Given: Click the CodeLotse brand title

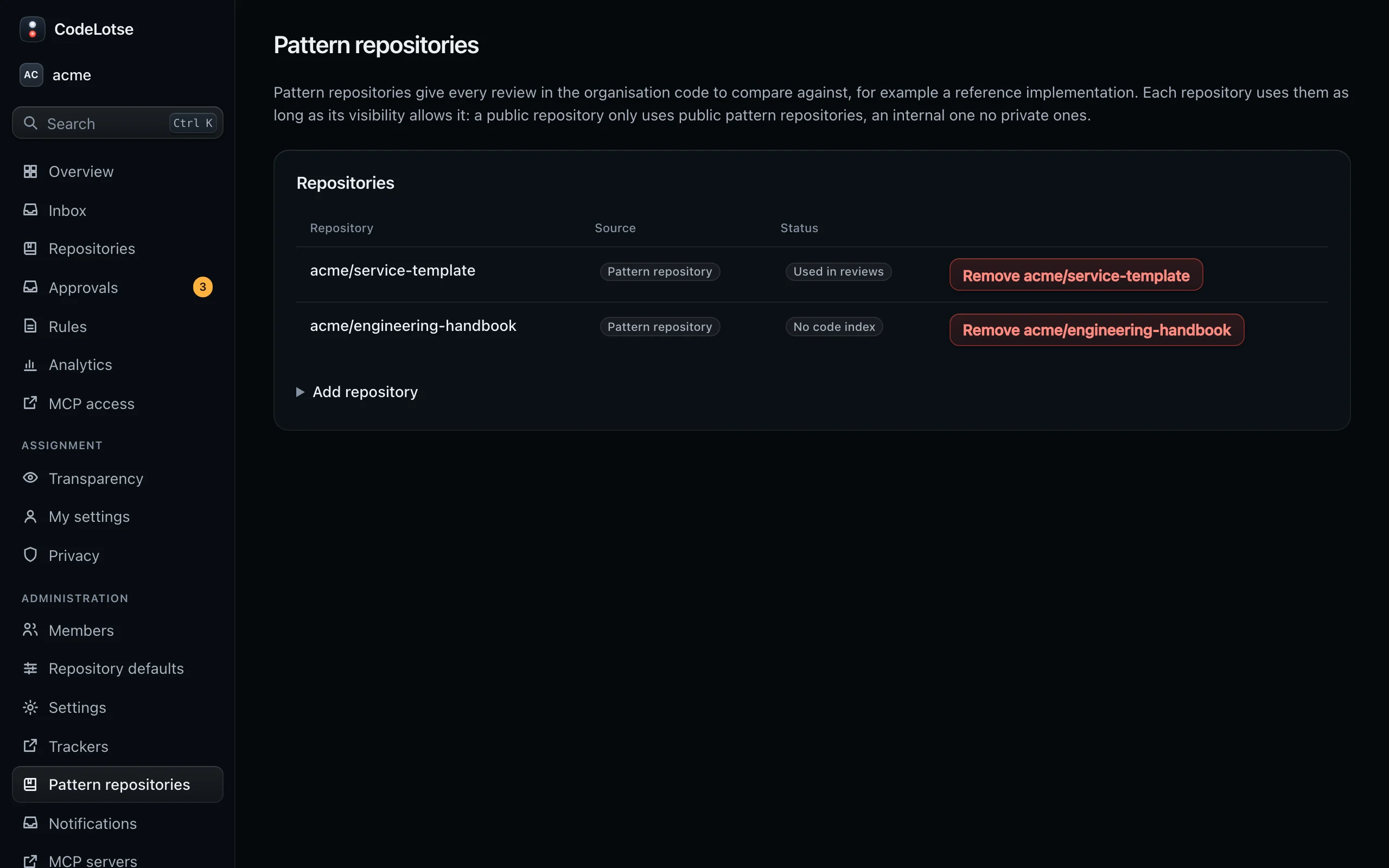Looking at the screenshot, I should pos(93,29).
